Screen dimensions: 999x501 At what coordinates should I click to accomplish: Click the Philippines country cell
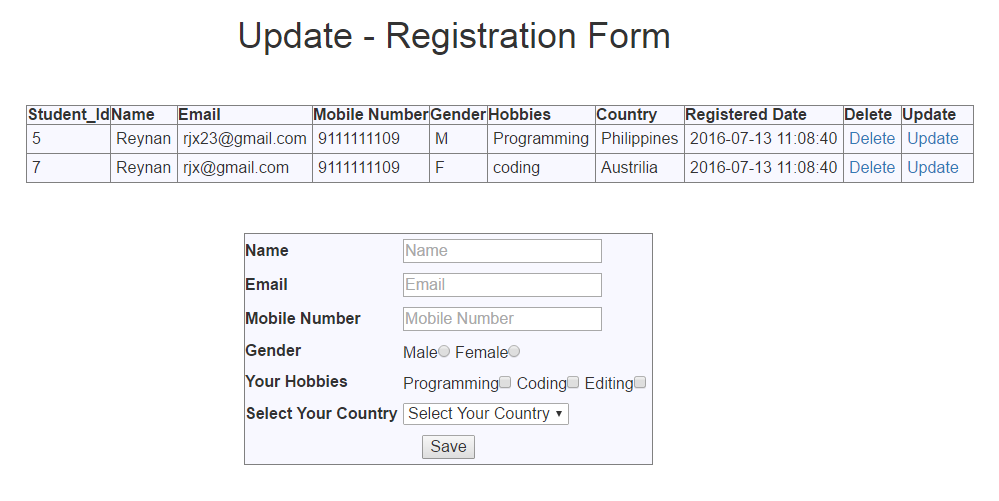639,139
